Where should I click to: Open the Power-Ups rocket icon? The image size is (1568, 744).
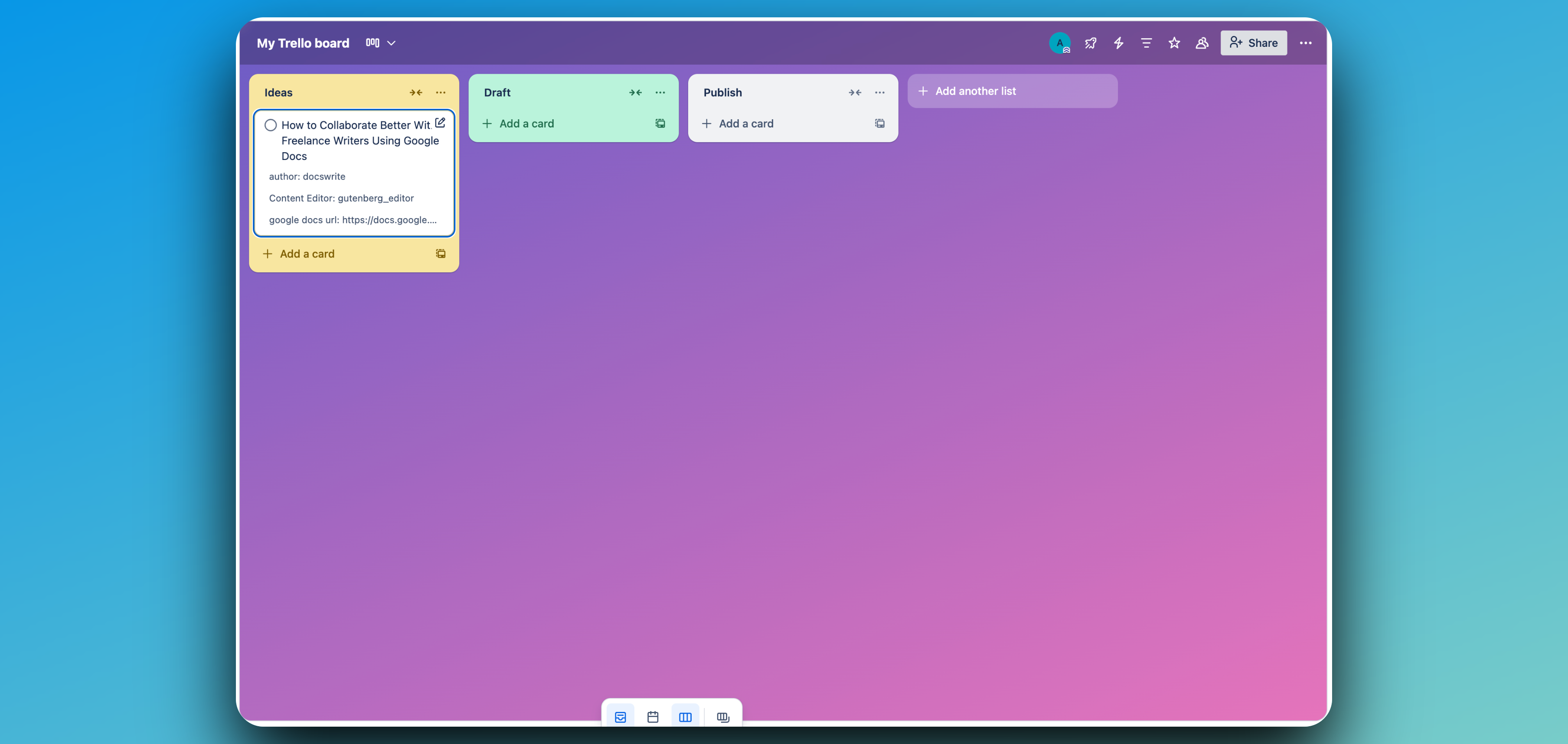(x=1090, y=42)
